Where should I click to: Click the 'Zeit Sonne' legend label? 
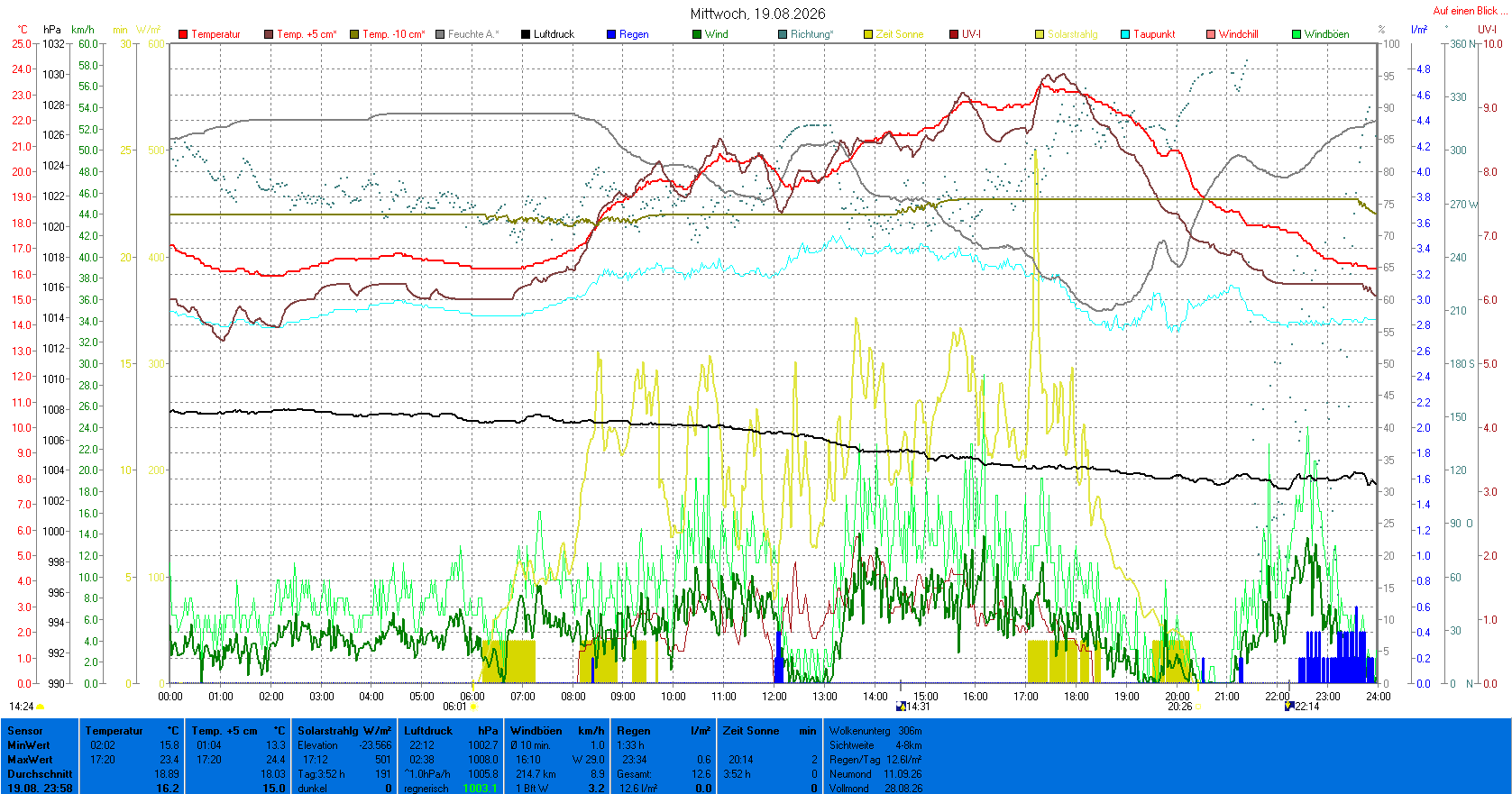[x=900, y=34]
